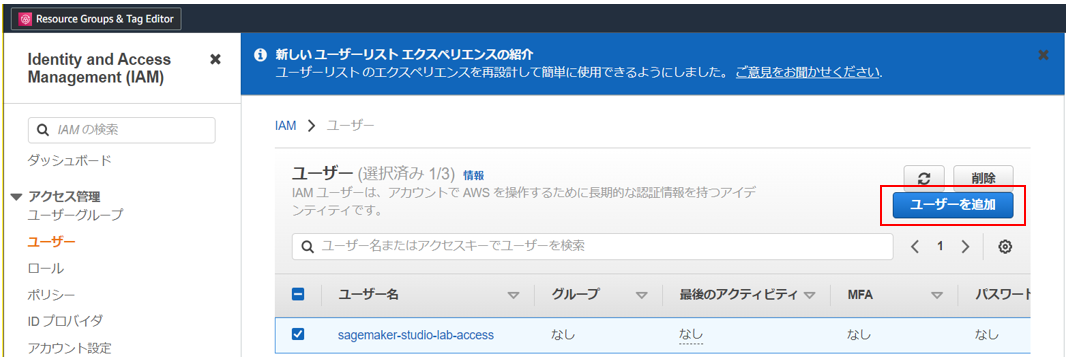Dismiss the new user list experience banner
This screenshot has height=363, width=1070.
point(1043,55)
